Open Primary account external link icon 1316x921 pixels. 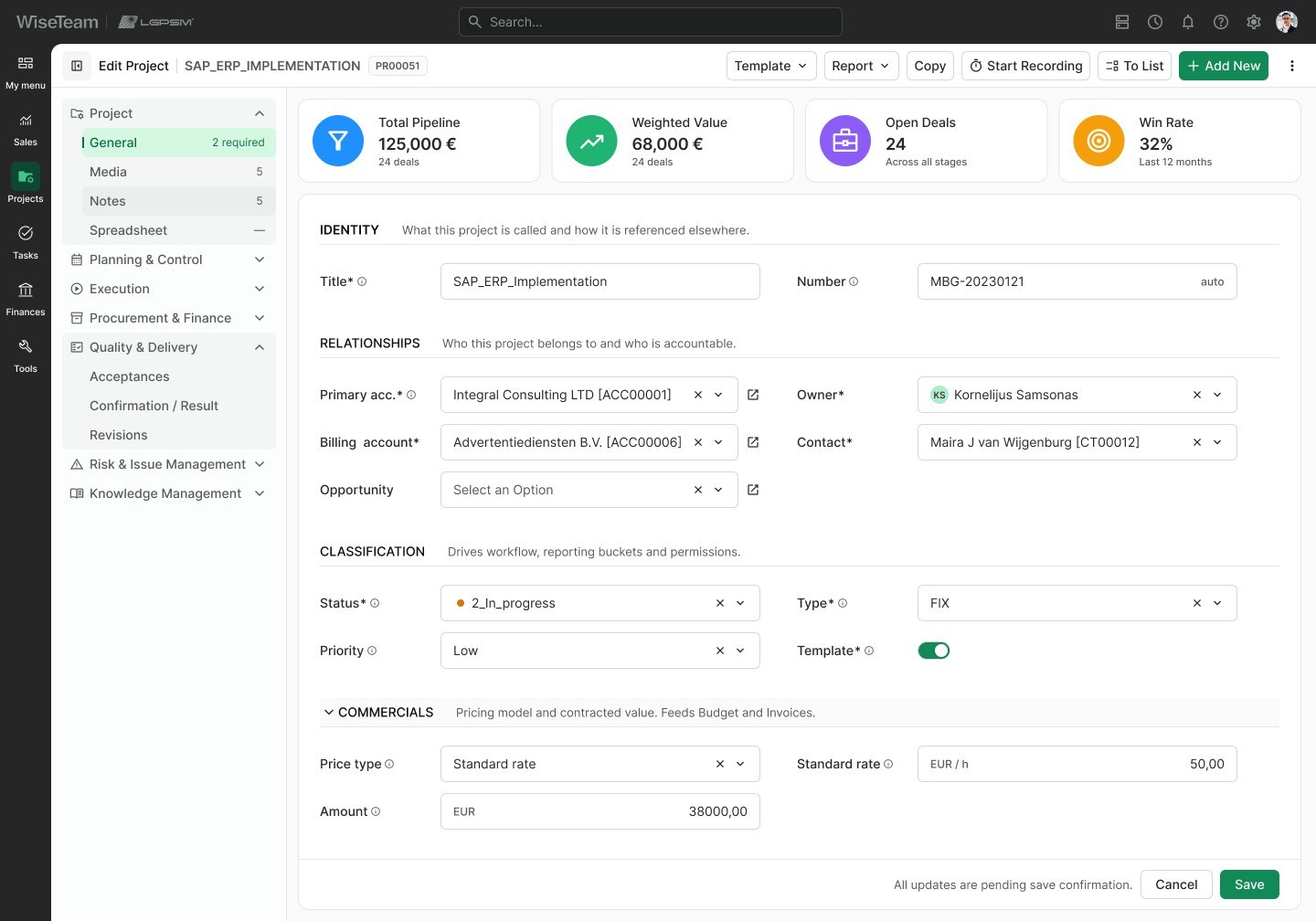click(753, 395)
